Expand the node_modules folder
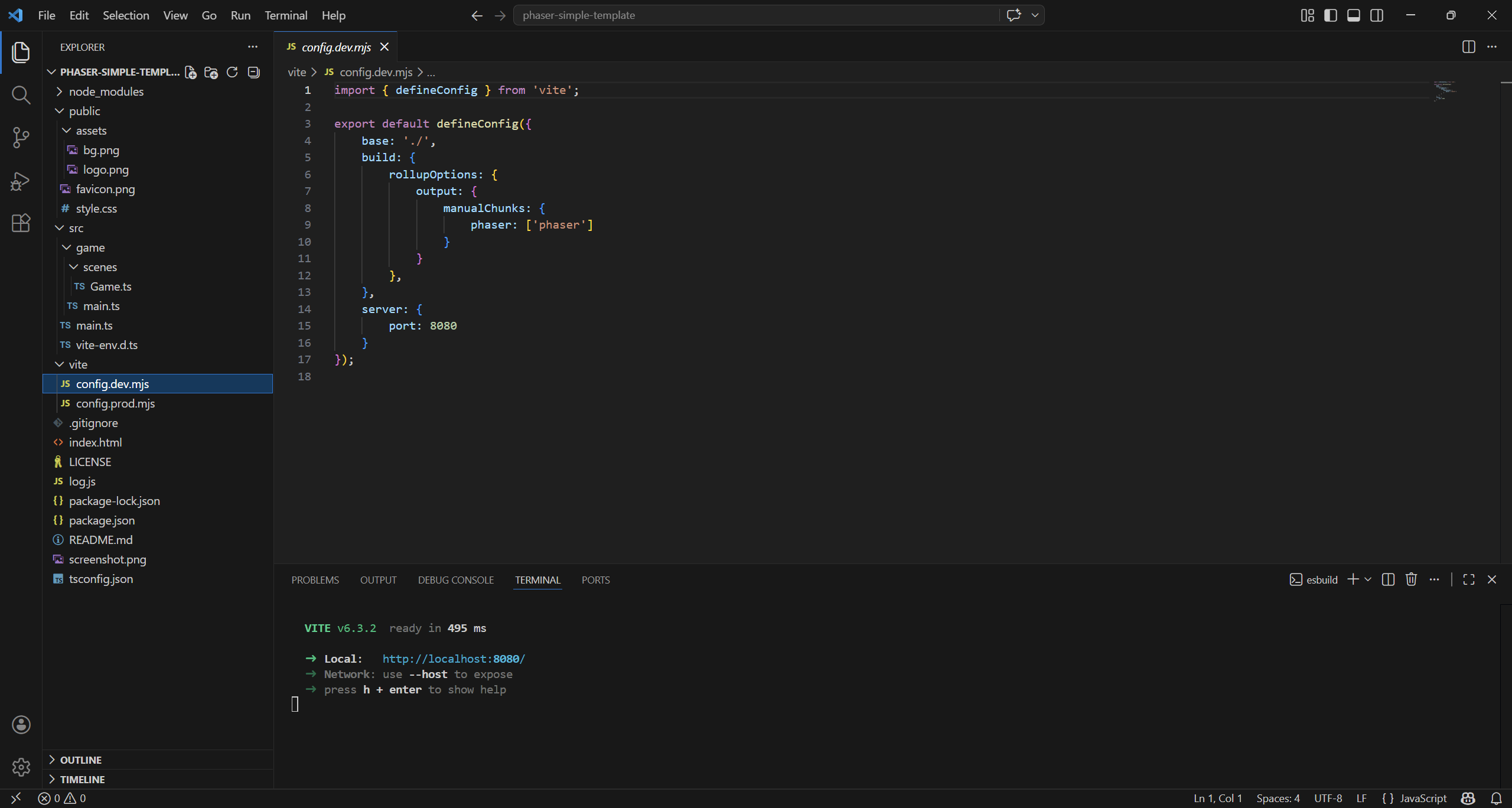Screen dimensions: 1512x808 coord(106,92)
